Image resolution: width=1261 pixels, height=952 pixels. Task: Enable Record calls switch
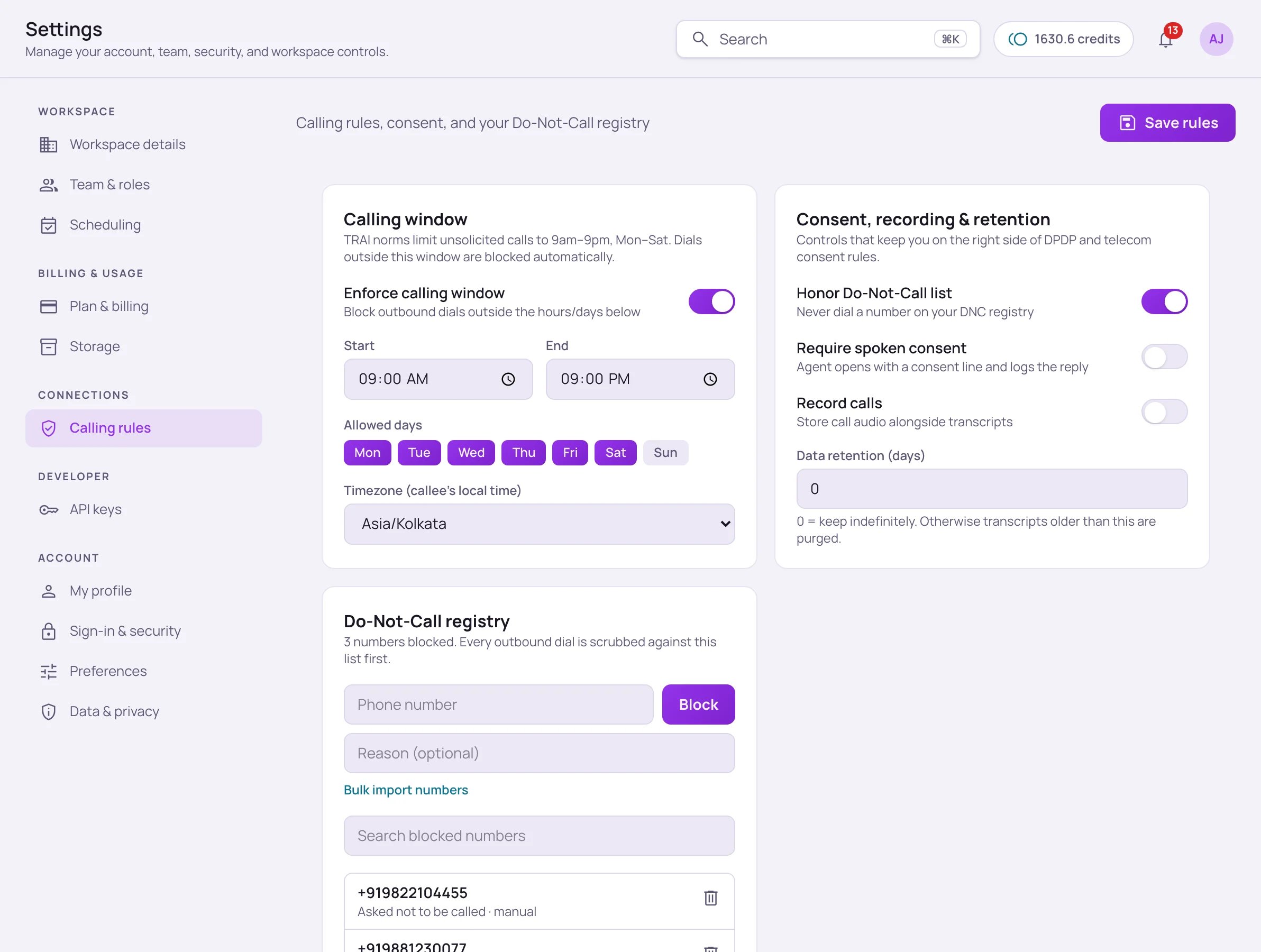pyautogui.click(x=1164, y=411)
